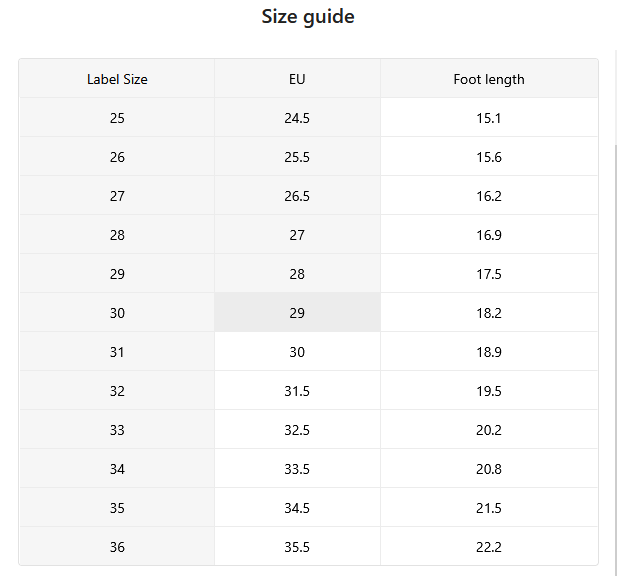This screenshot has width=617, height=576.
Task: Click the Label Size column header
Action: [x=117, y=79]
